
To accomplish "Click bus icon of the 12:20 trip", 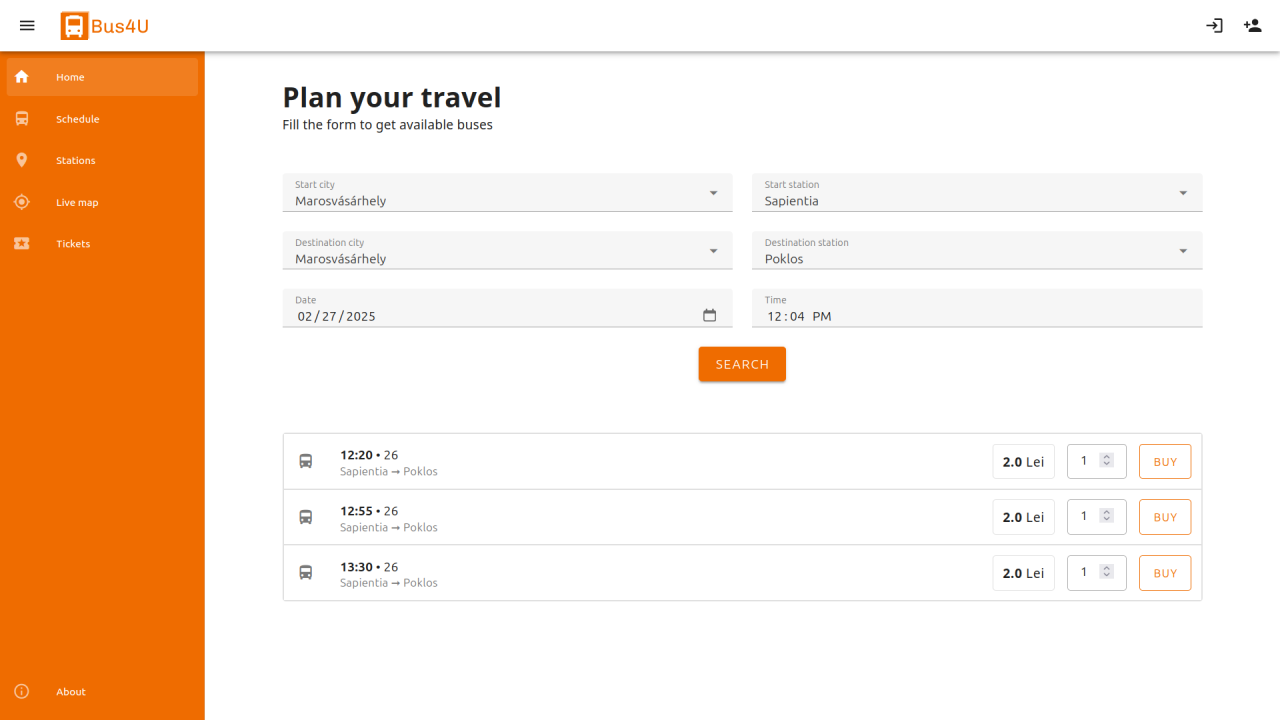I will [x=306, y=462].
